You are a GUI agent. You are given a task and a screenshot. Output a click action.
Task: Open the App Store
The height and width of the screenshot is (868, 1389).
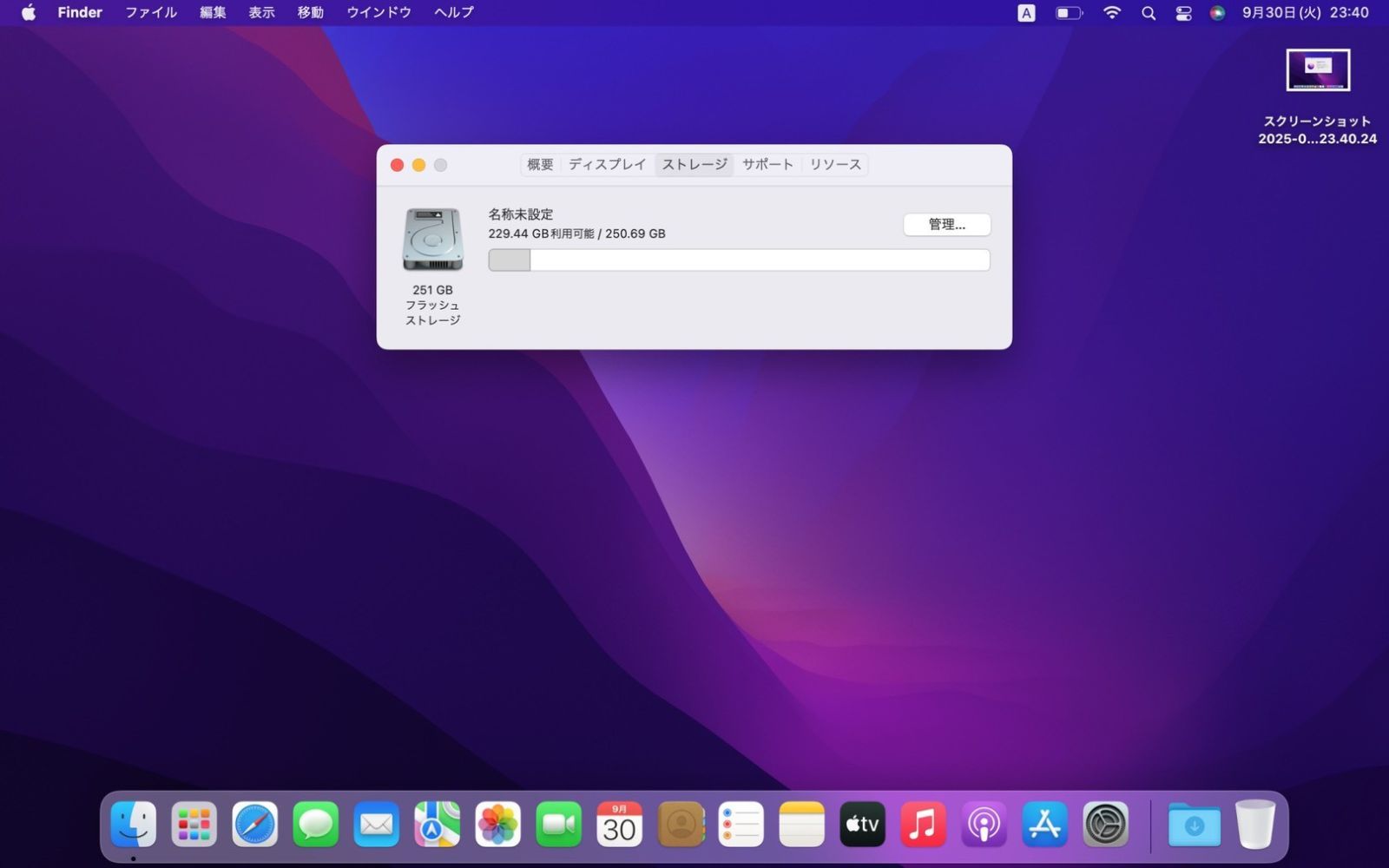coord(1044,823)
